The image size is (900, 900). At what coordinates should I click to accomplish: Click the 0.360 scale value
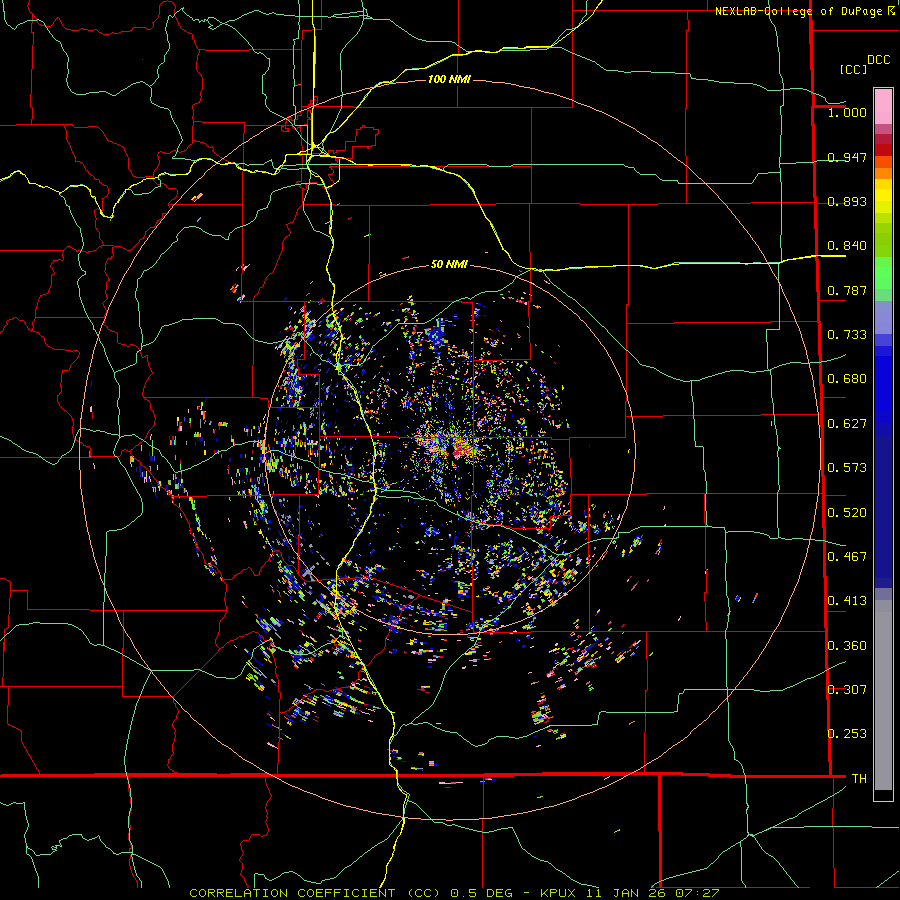[847, 646]
